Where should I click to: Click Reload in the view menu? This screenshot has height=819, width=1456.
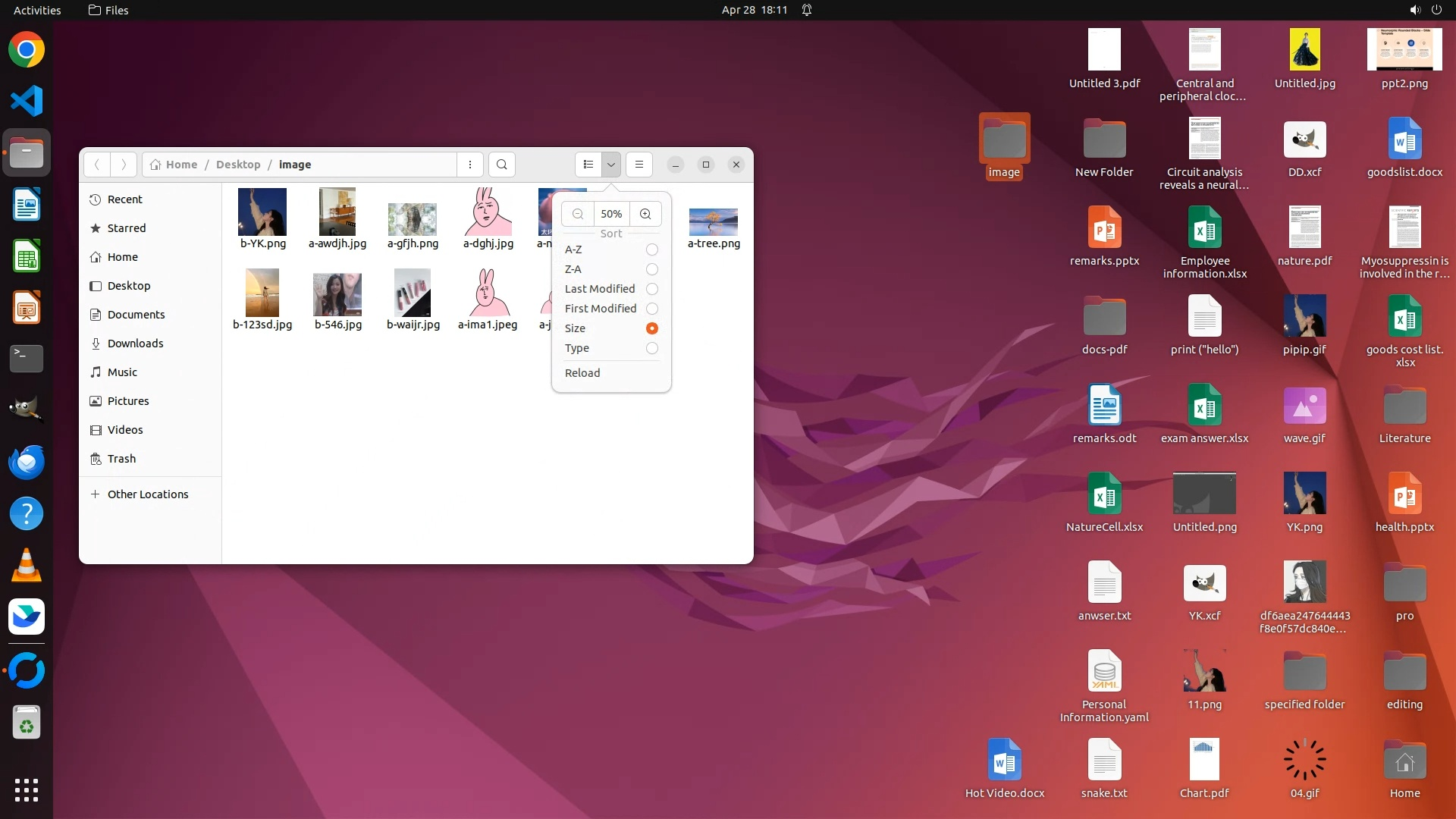582,373
